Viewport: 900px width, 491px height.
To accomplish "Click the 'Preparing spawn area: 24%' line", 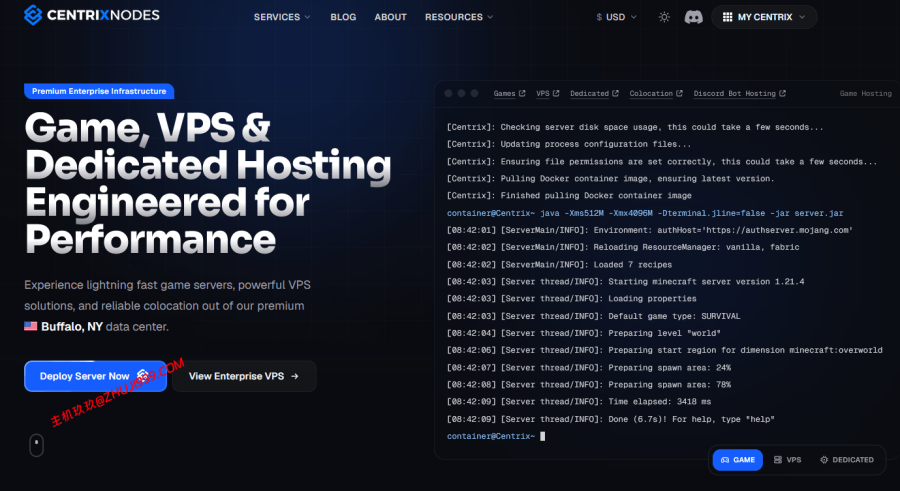I will tap(589, 368).
